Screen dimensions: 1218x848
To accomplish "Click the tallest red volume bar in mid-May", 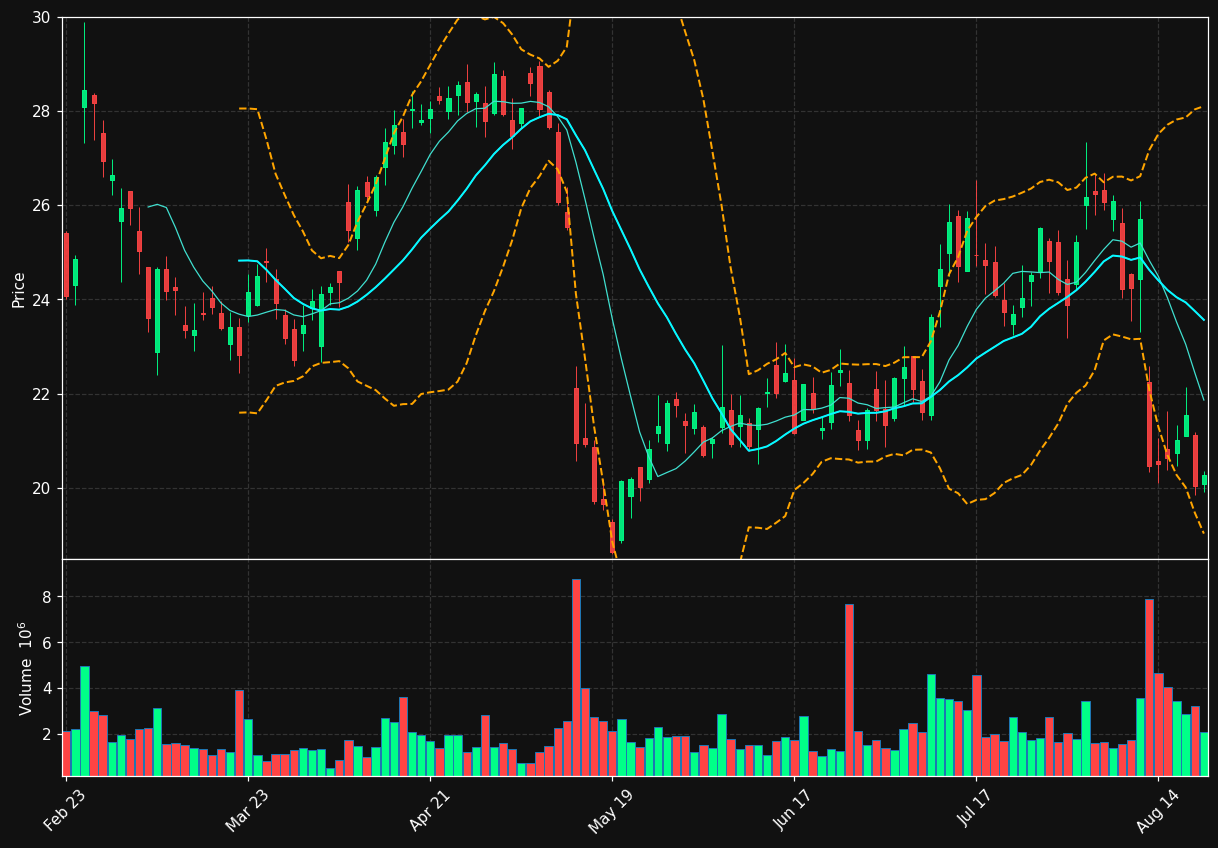I will click(576, 678).
